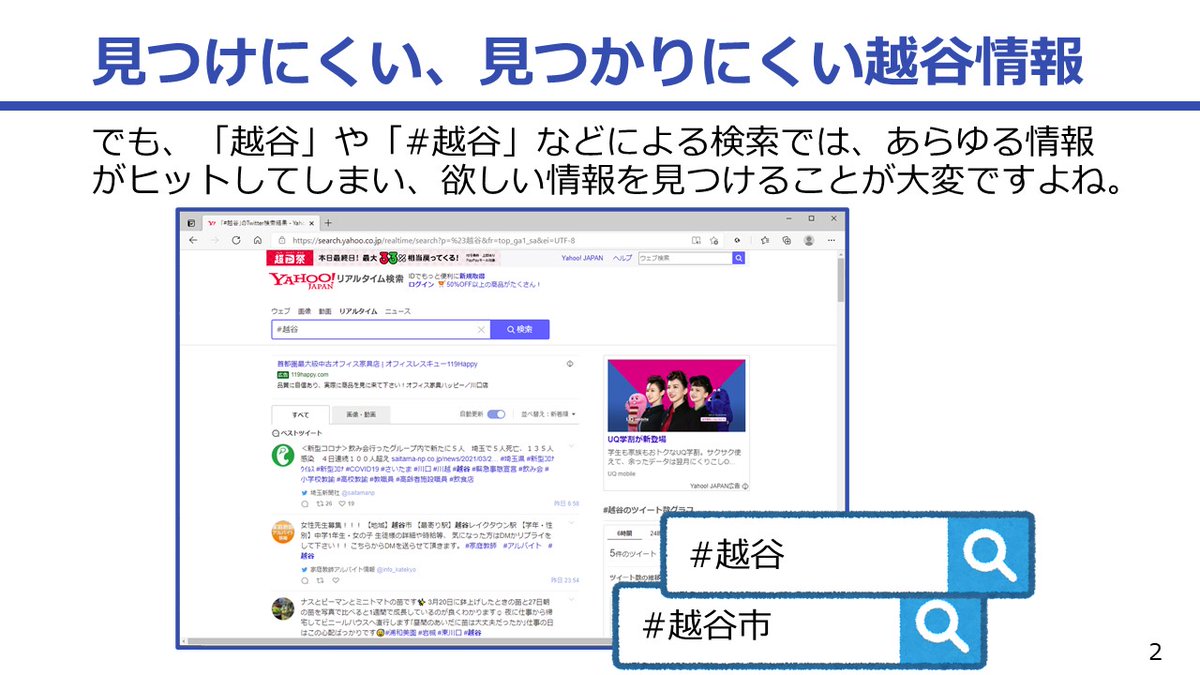Screen dimensions: 1200x675
Task: Open a new tab with the plus button
Action: 329,222
